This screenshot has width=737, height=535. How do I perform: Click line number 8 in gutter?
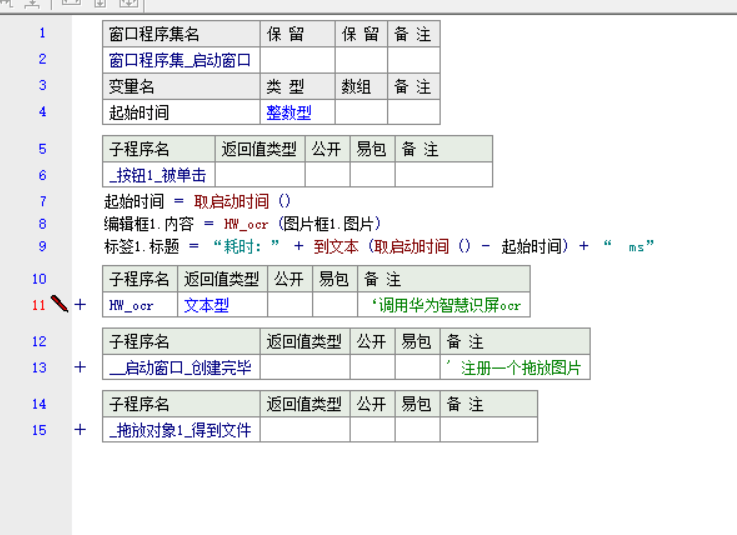(42, 224)
